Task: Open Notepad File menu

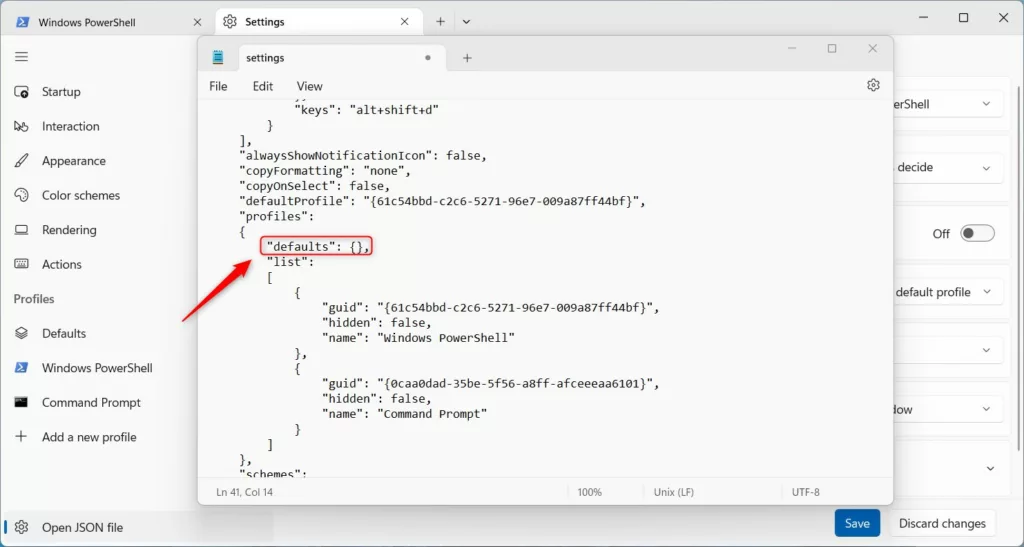Action: tap(218, 86)
